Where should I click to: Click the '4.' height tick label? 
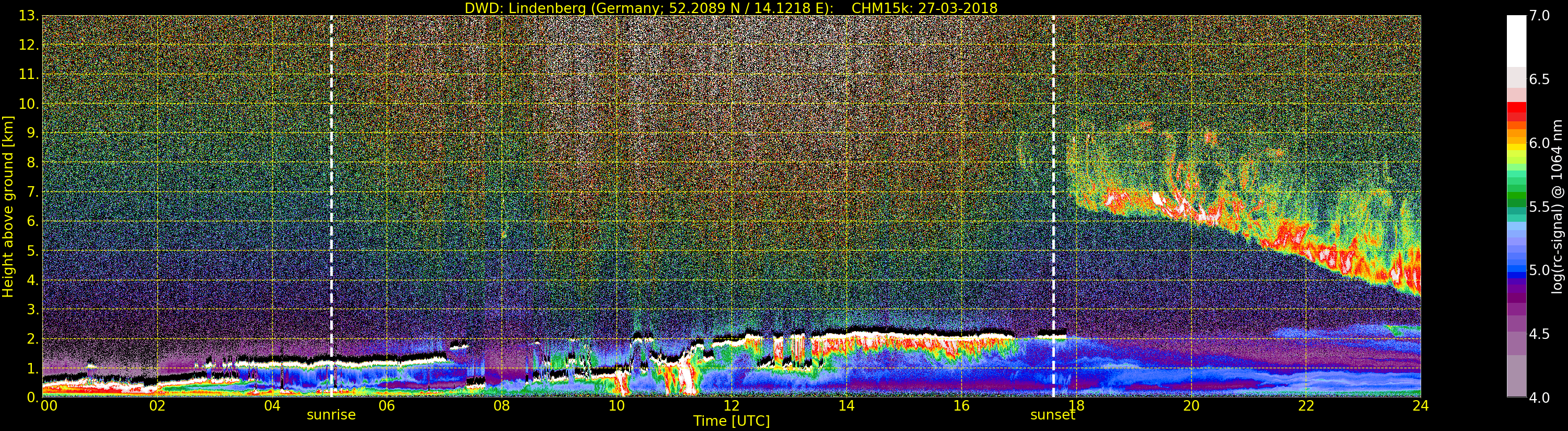tap(33, 280)
